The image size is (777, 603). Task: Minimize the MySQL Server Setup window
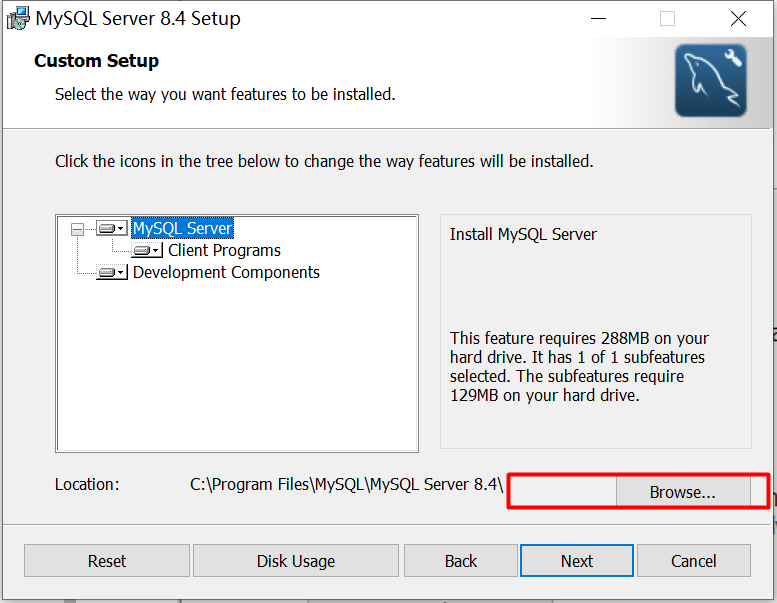point(599,19)
